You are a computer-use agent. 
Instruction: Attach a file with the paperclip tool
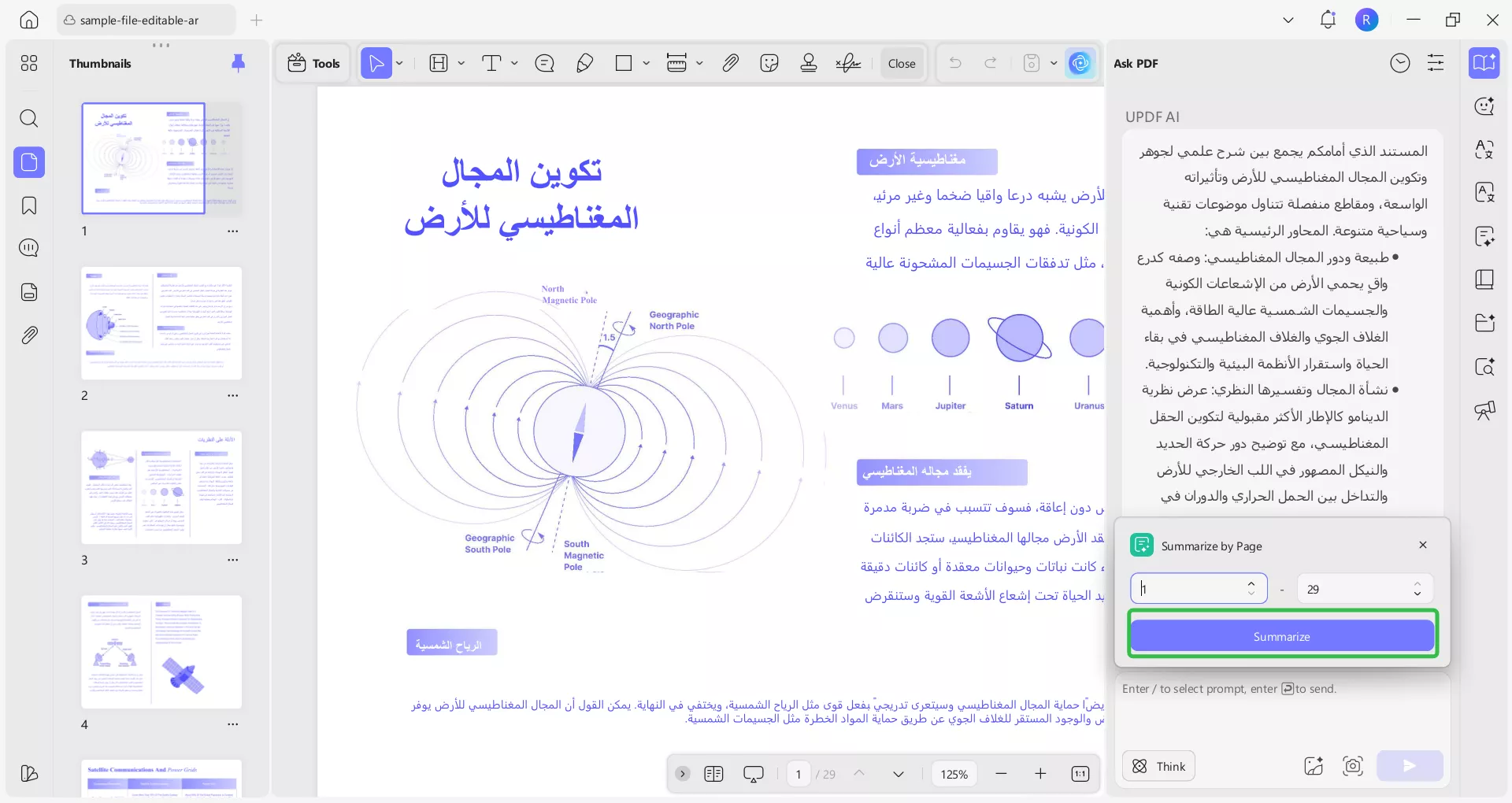730,63
